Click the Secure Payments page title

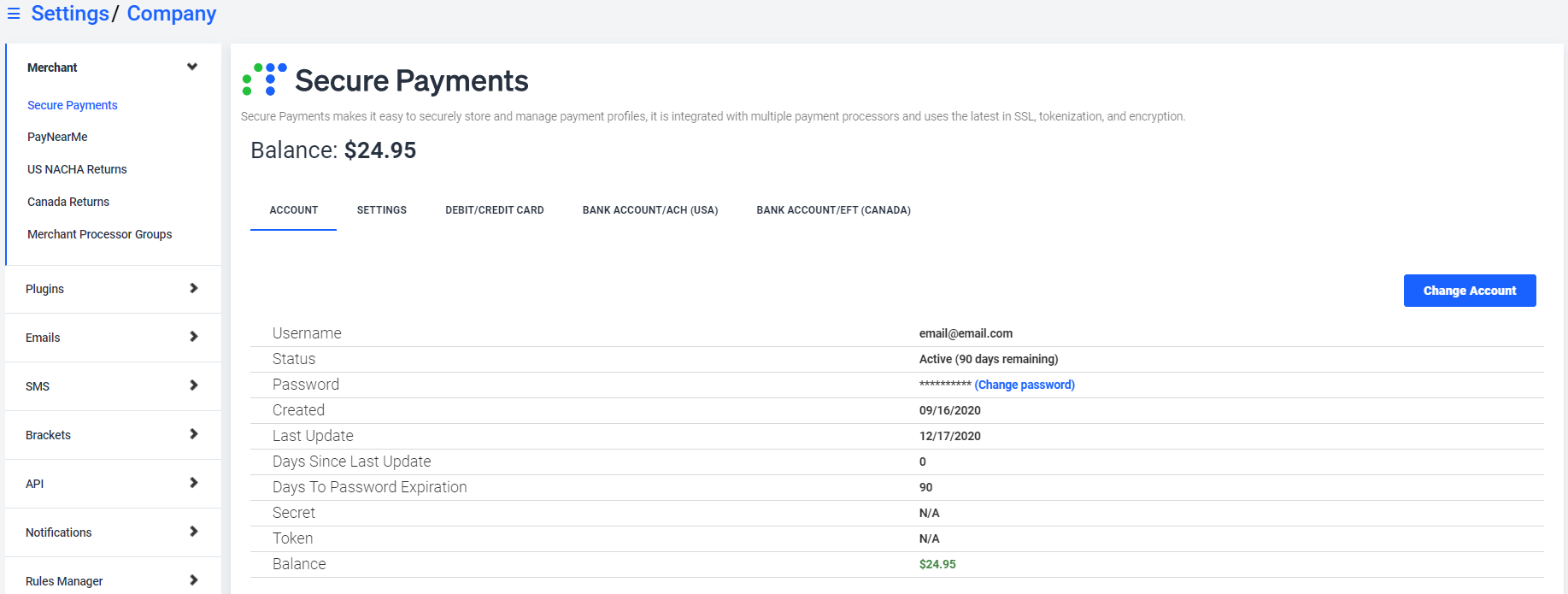click(x=412, y=81)
